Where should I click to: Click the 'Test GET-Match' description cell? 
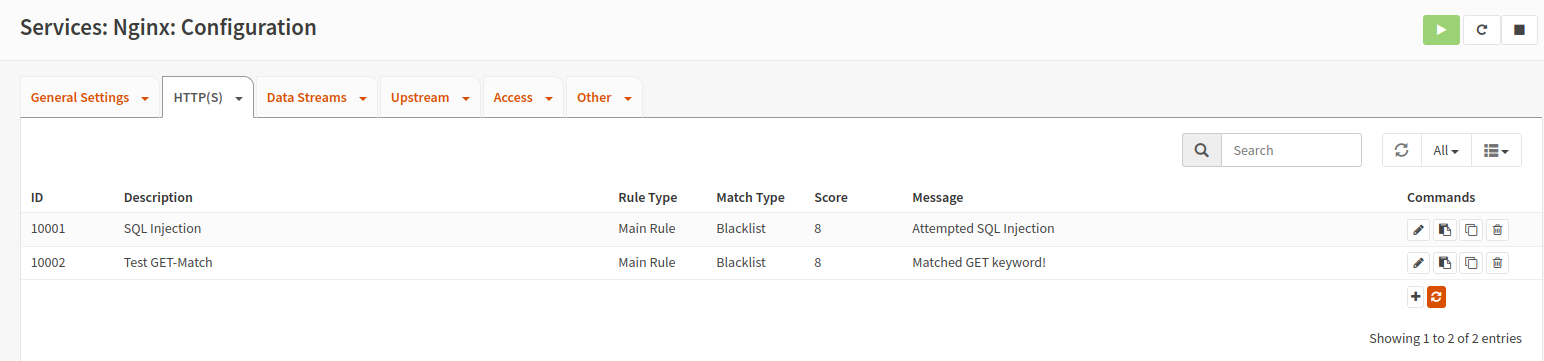coord(168,263)
